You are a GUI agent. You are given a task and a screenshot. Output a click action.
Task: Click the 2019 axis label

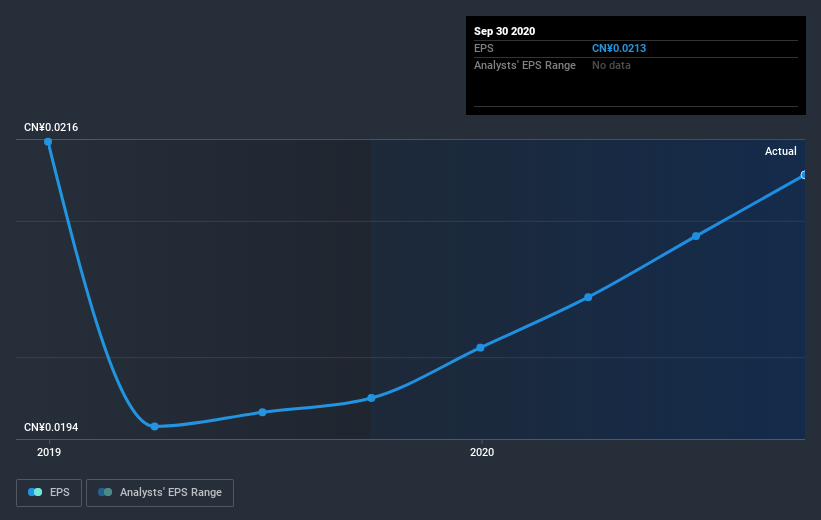coord(49,452)
